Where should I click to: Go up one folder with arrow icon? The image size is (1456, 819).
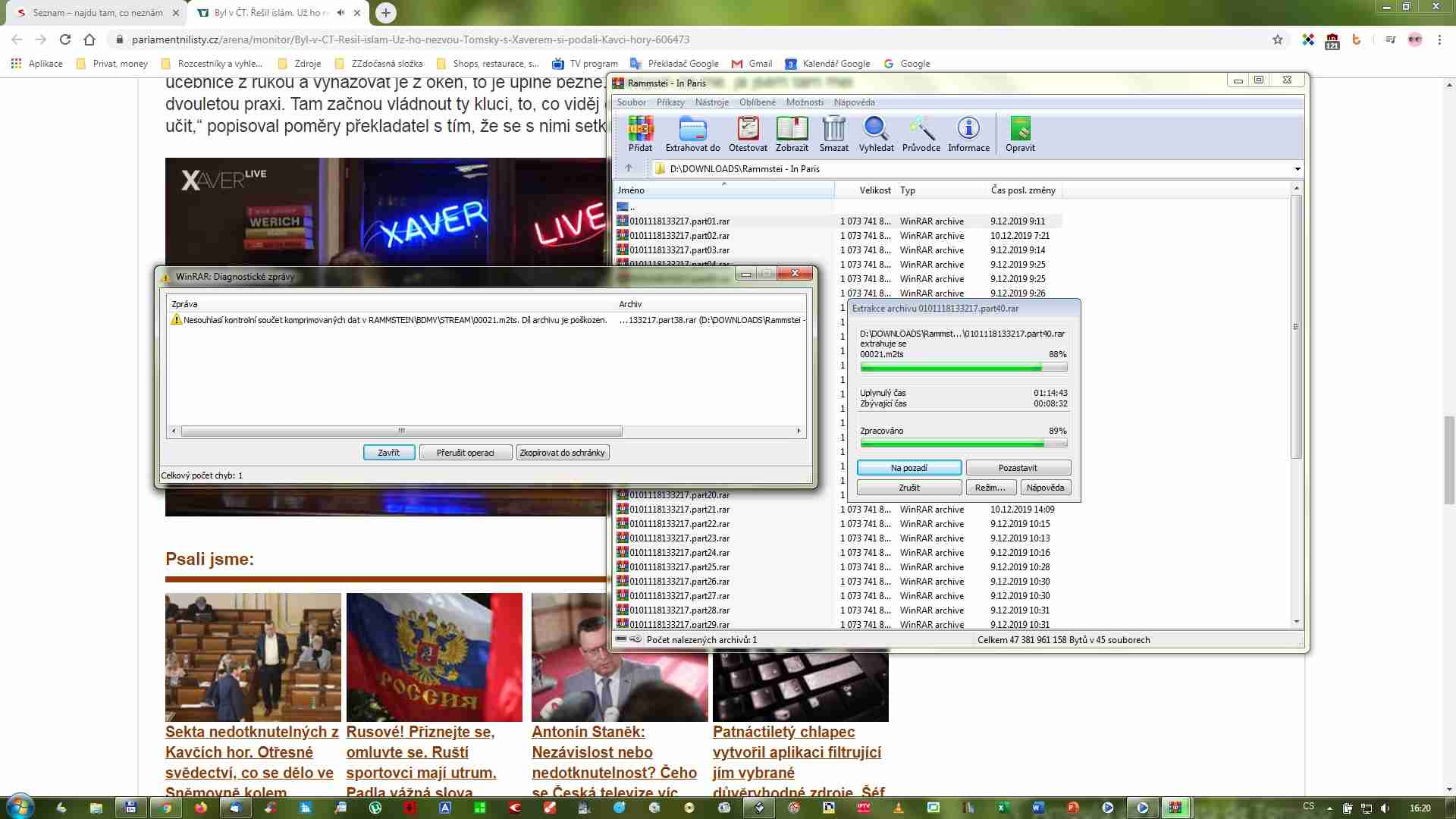[x=629, y=168]
